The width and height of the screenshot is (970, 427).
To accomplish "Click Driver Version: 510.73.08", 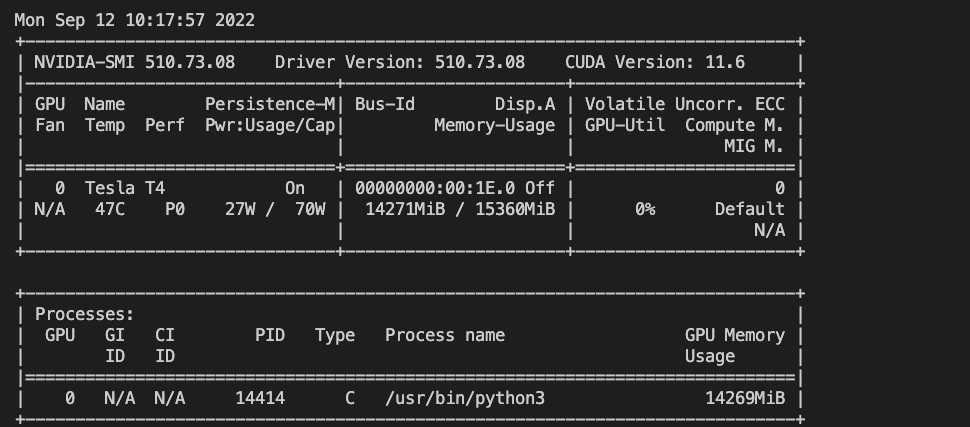I will click(x=400, y=63).
